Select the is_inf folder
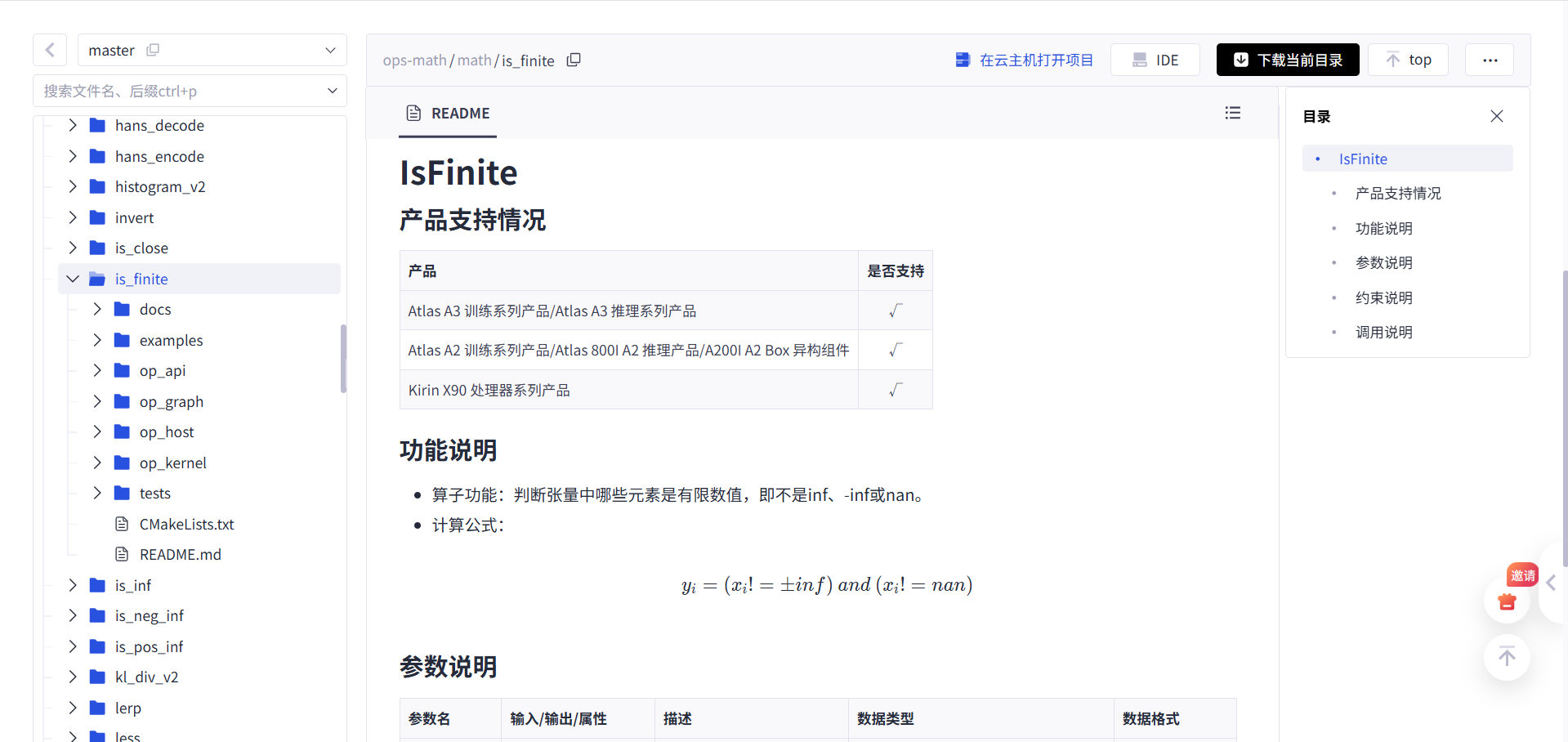 (x=133, y=585)
